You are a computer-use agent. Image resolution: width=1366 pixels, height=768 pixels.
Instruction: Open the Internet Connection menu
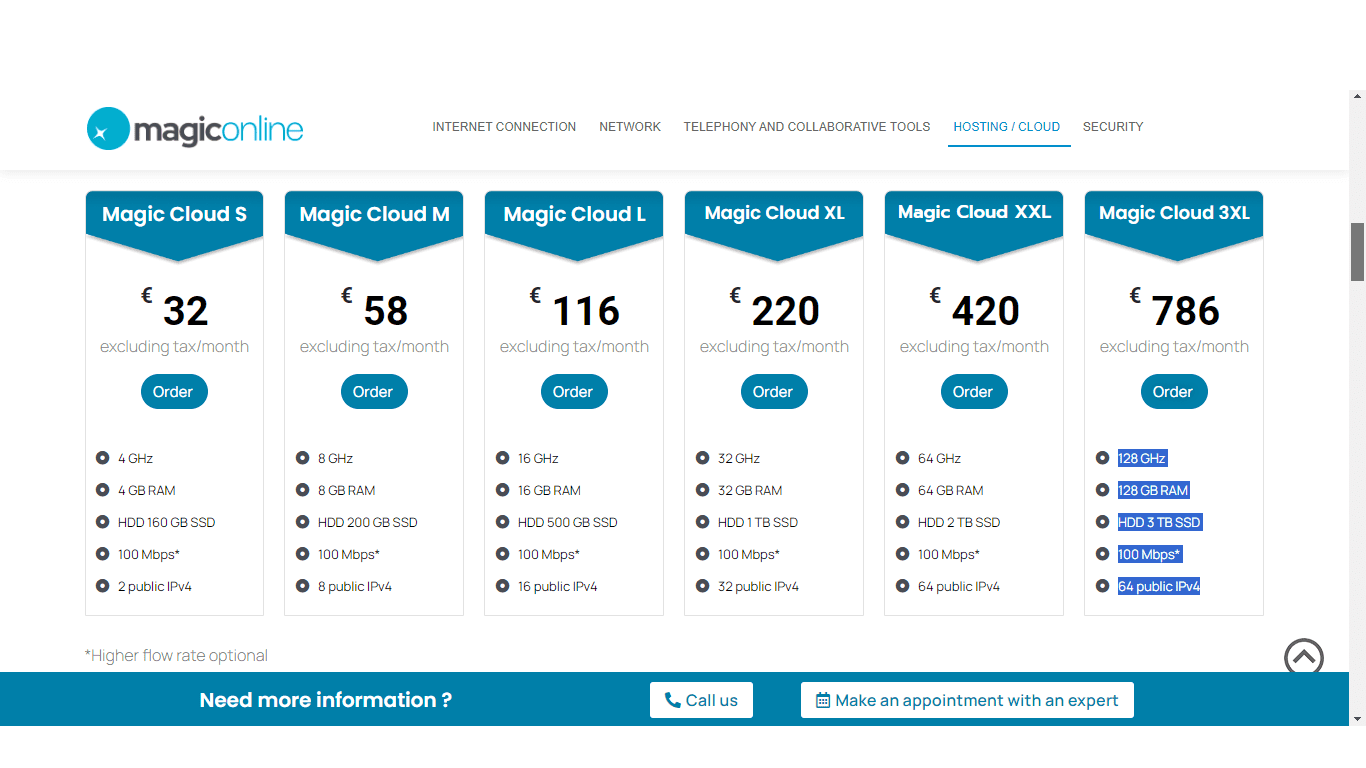tap(504, 127)
